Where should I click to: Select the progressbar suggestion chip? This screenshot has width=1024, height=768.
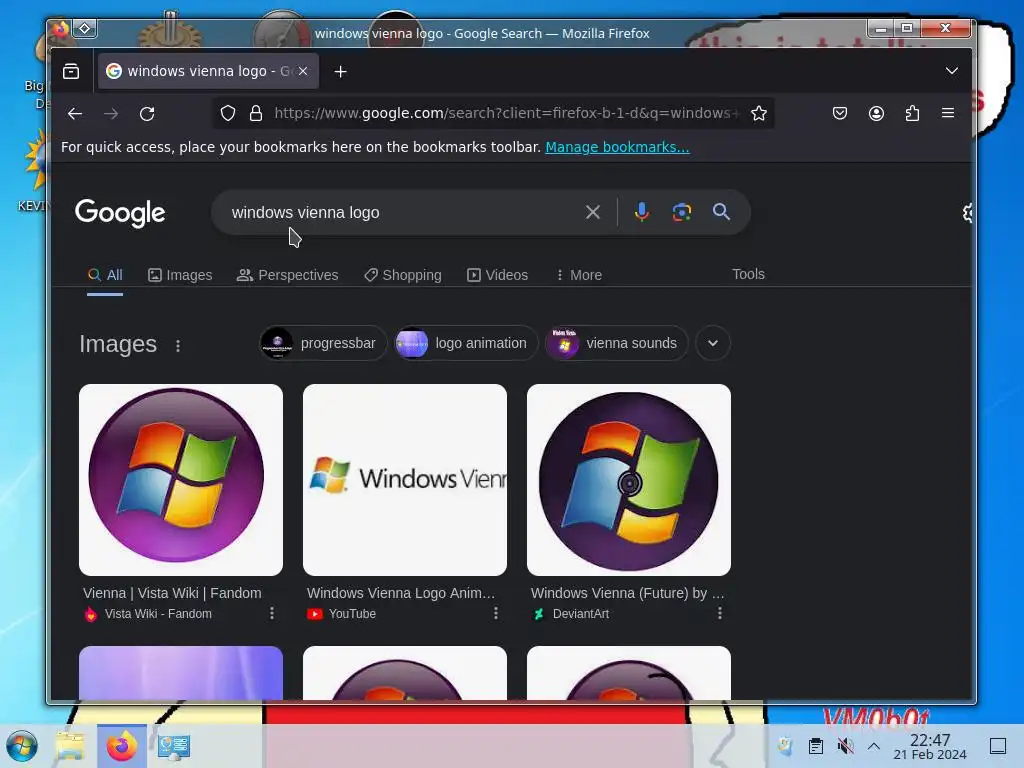click(x=323, y=343)
